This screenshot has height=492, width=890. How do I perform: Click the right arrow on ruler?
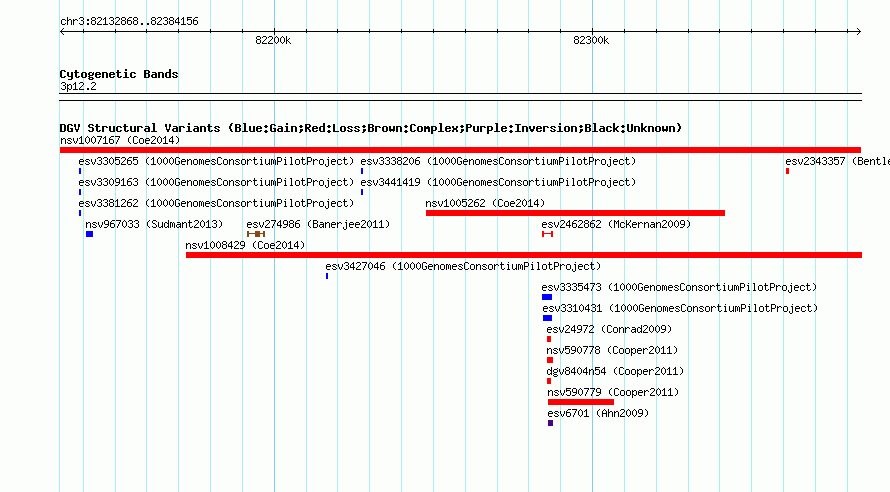click(x=859, y=31)
